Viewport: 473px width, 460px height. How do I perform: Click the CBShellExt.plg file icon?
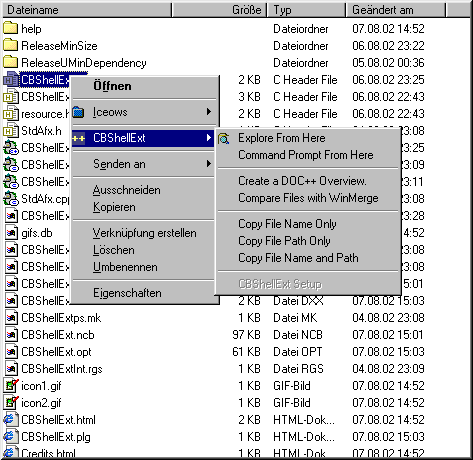point(10,437)
